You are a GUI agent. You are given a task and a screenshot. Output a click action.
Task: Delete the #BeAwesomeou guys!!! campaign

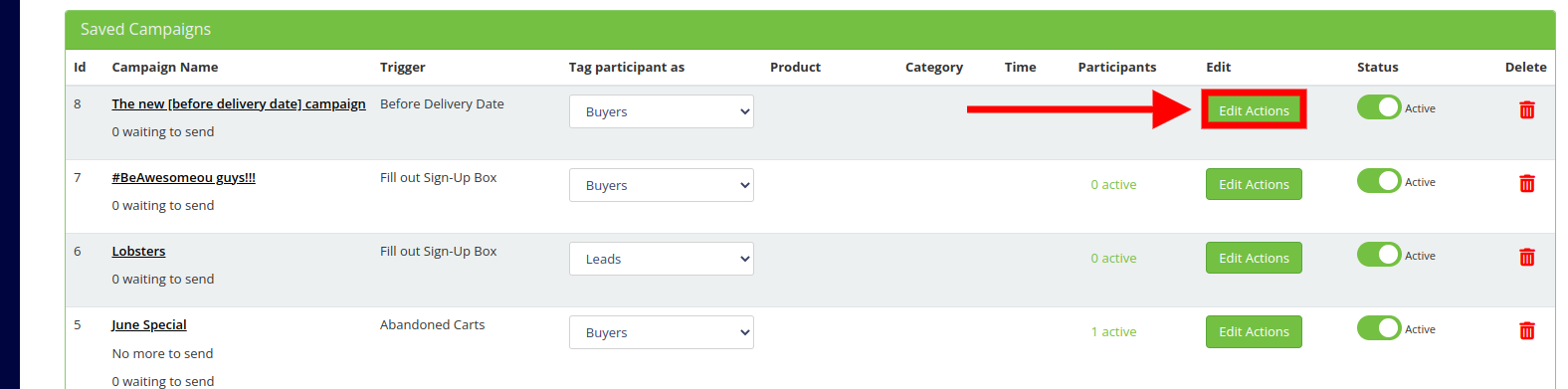point(1526,183)
